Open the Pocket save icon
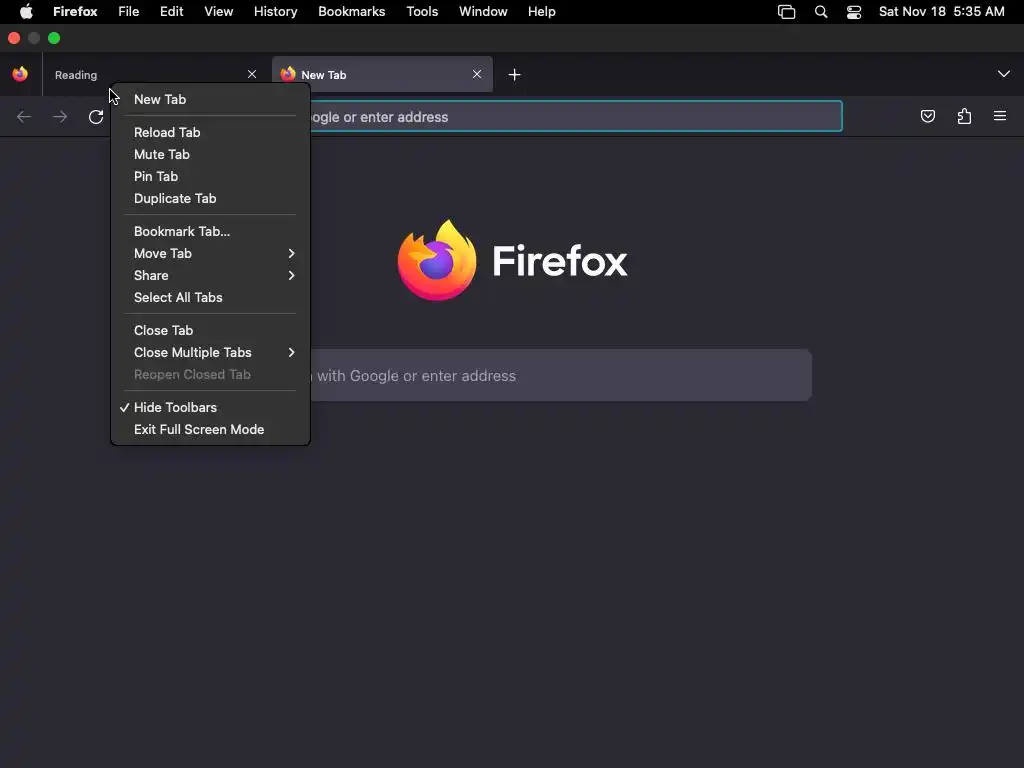 coord(928,116)
